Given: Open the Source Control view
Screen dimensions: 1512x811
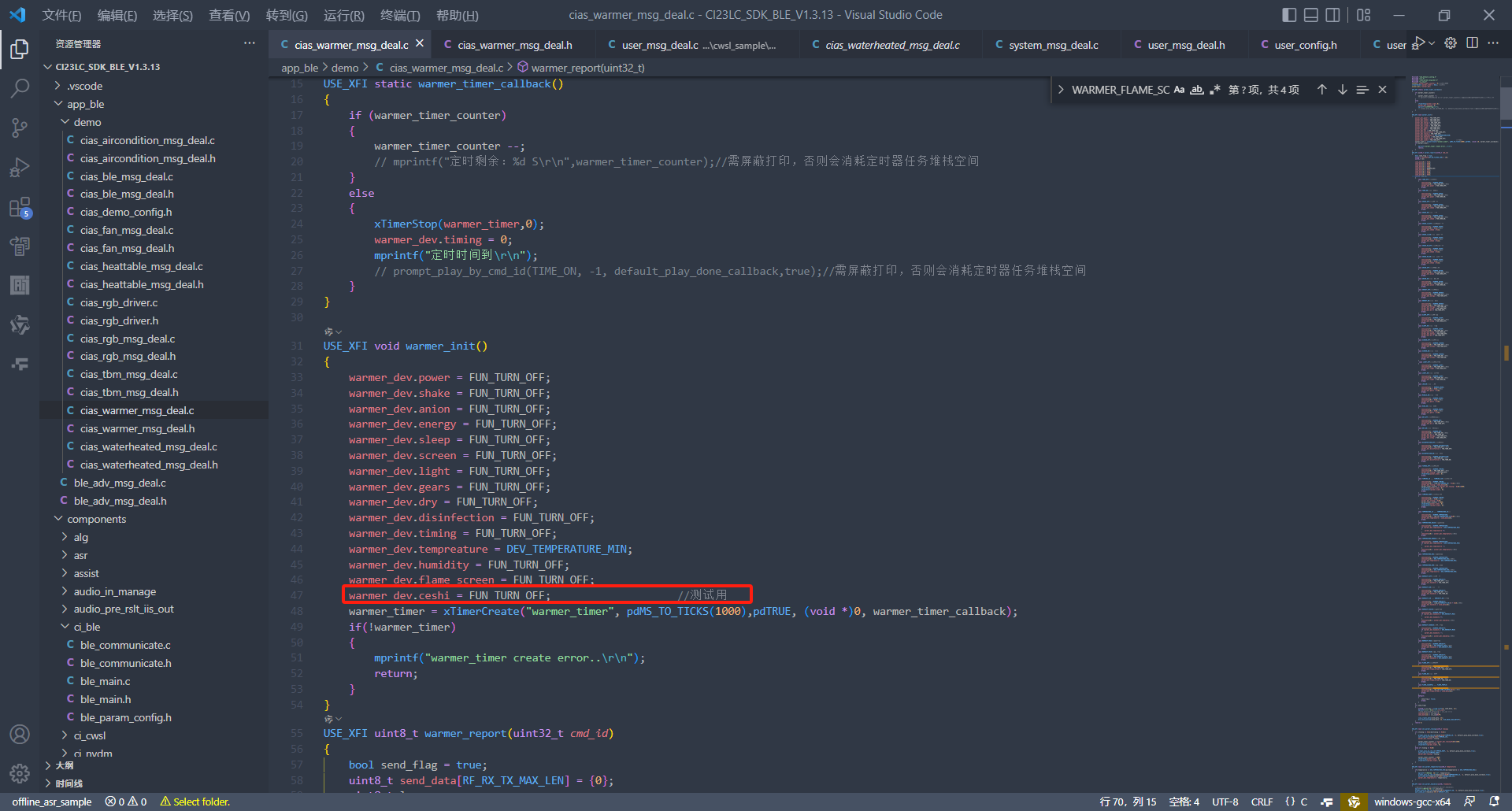Looking at the screenshot, I should (20, 128).
